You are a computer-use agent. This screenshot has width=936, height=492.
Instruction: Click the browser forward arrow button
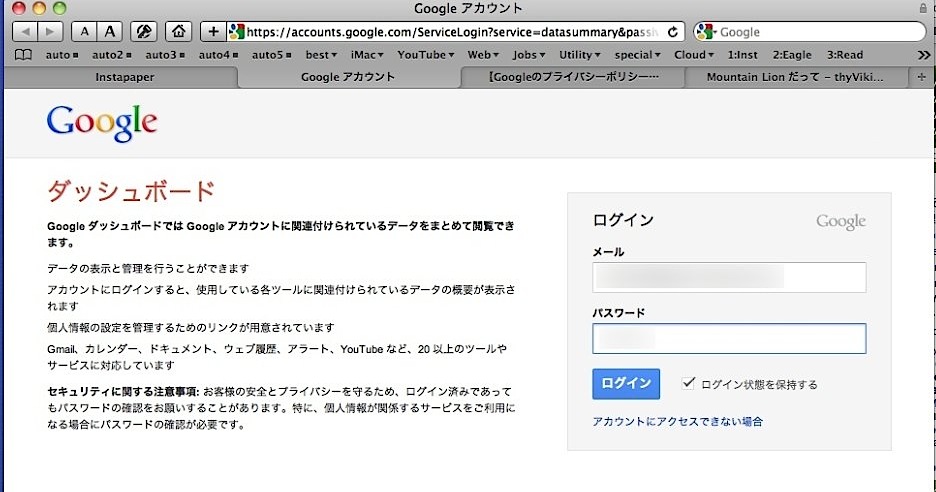pyautogui.click(x=49, y=32)
